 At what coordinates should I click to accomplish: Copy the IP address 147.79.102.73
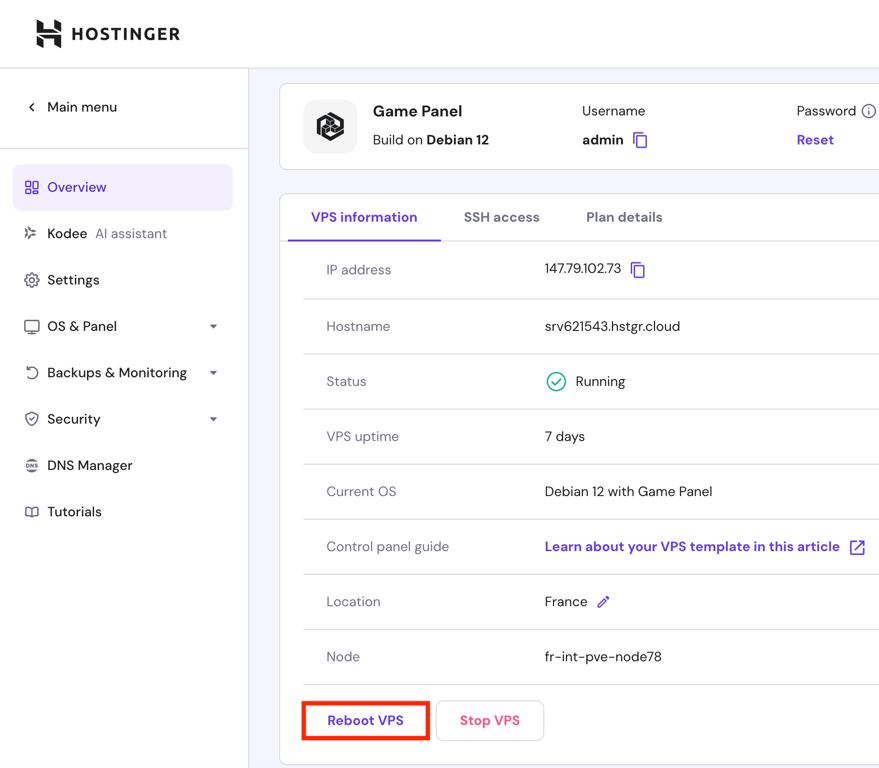coord(638,269)
